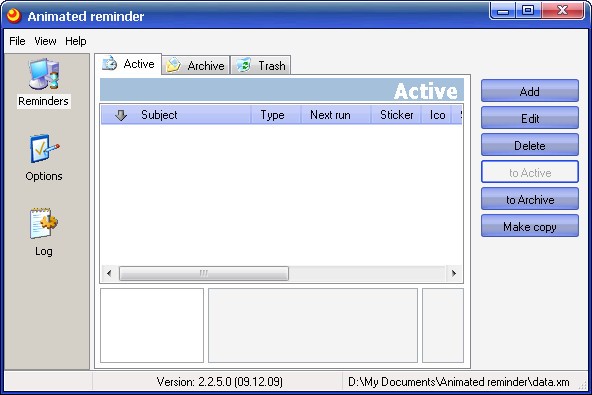Click the horizontal scrollbar thumb
Screen dimensions: 592x395
204,273
